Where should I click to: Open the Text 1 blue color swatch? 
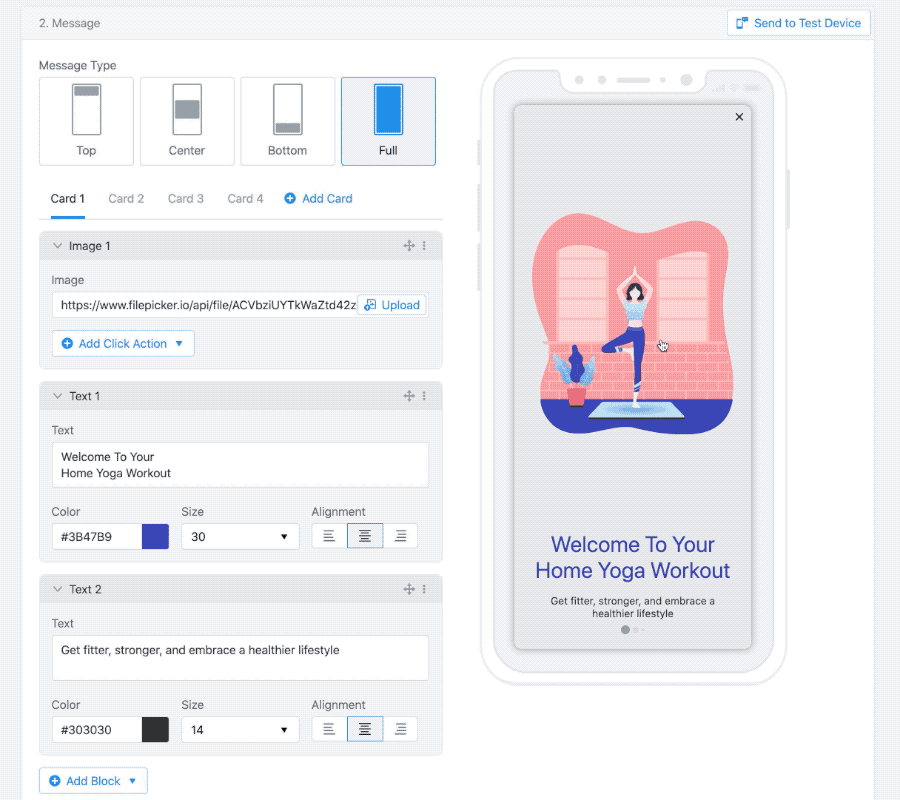(155, 537)
